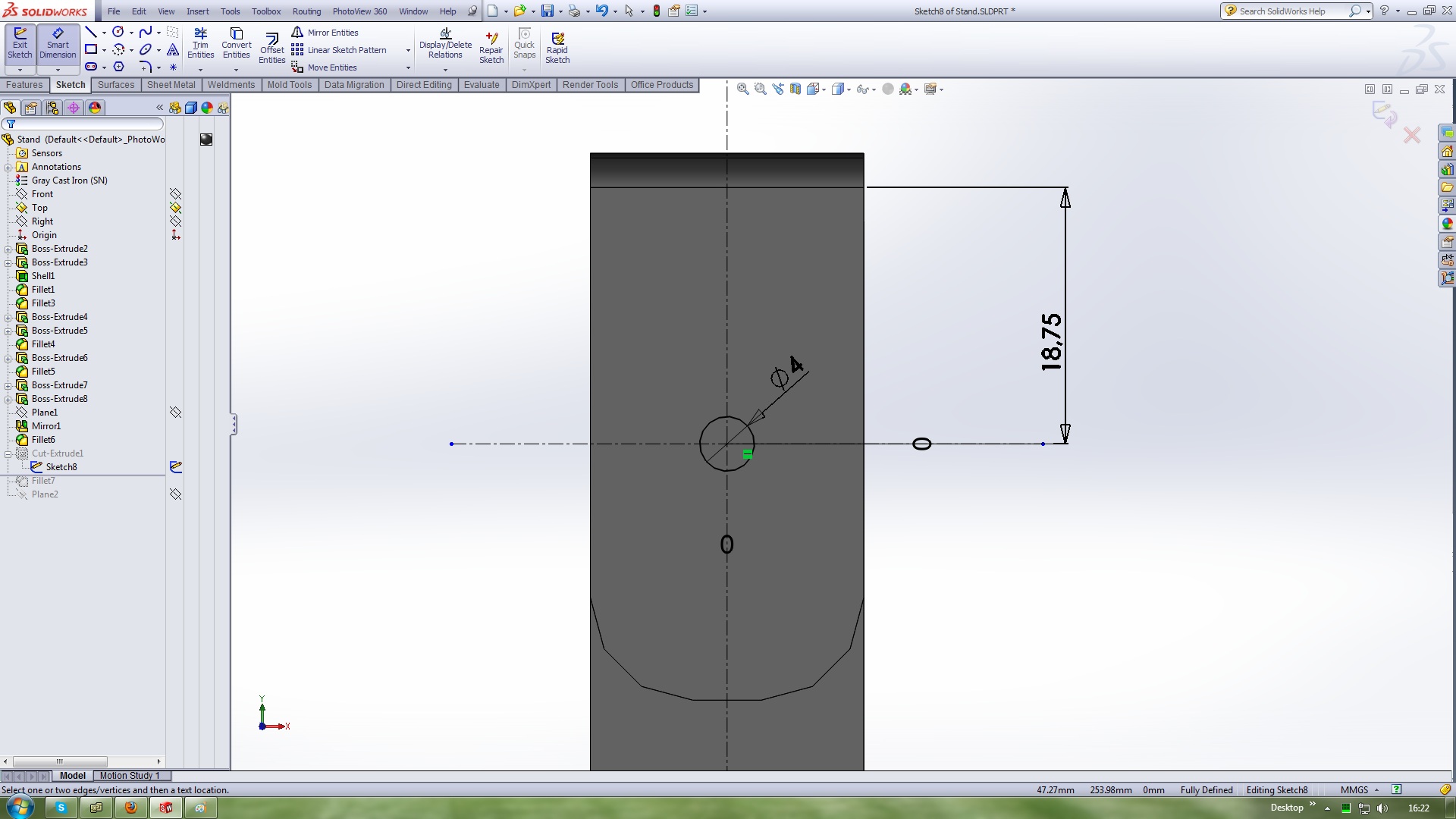This screenshot has width=1456, height=819.
Task: Toggle visibility of the Top plane
Action: click(176, 208)
